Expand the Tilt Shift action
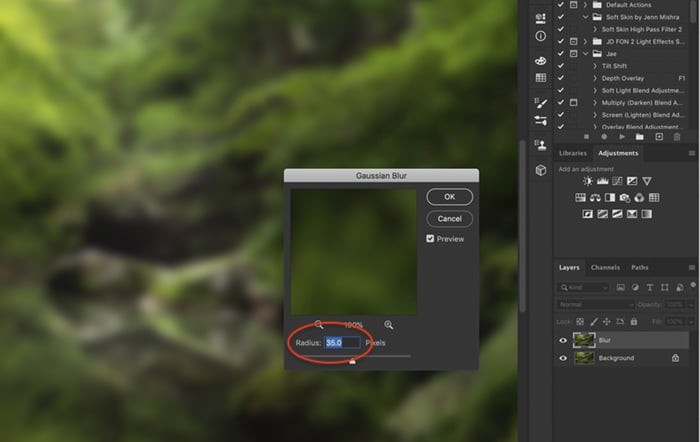The height and width of the screenshot is (442, 700). point(595,66)
